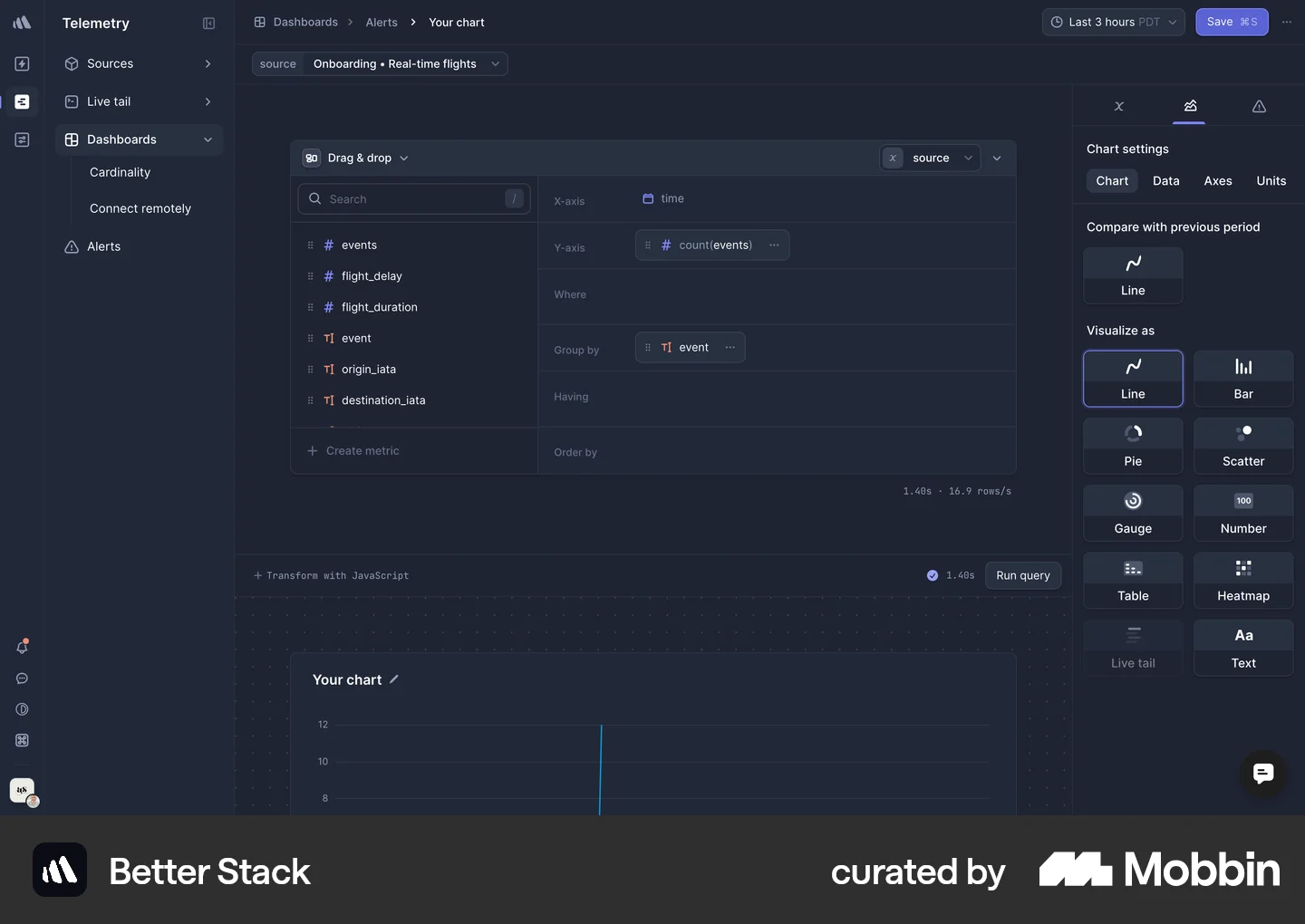The width and height of the screenshot is (1305, 924).
Task: Edit the Your chart title pencil icon
Action: [x=394, y=679]
